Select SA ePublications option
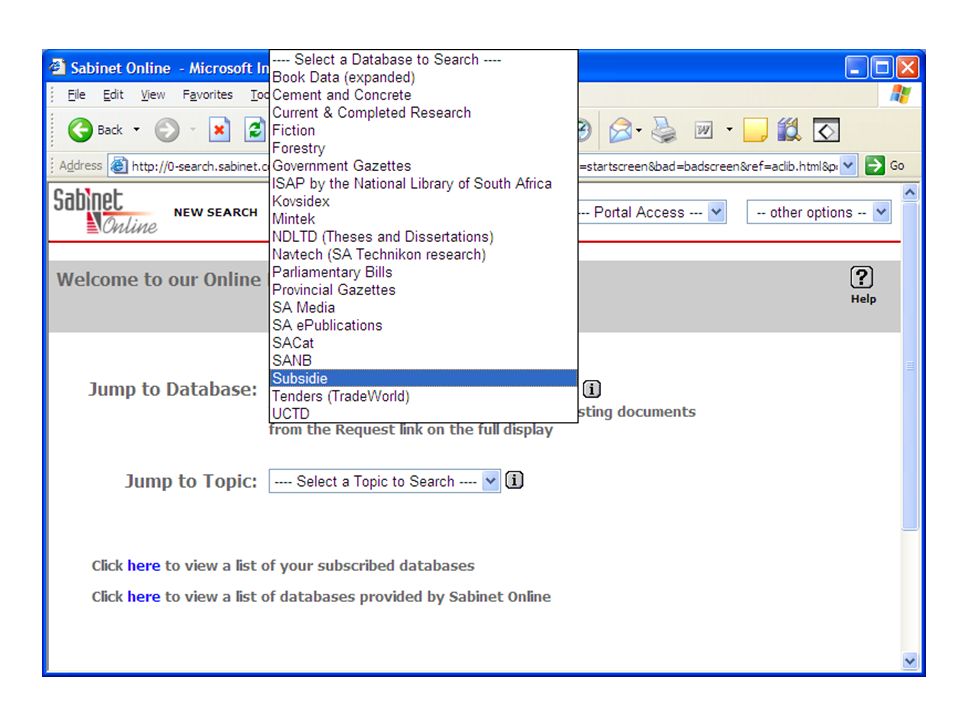This screenshot has width=960, height=720. [423, 326]
